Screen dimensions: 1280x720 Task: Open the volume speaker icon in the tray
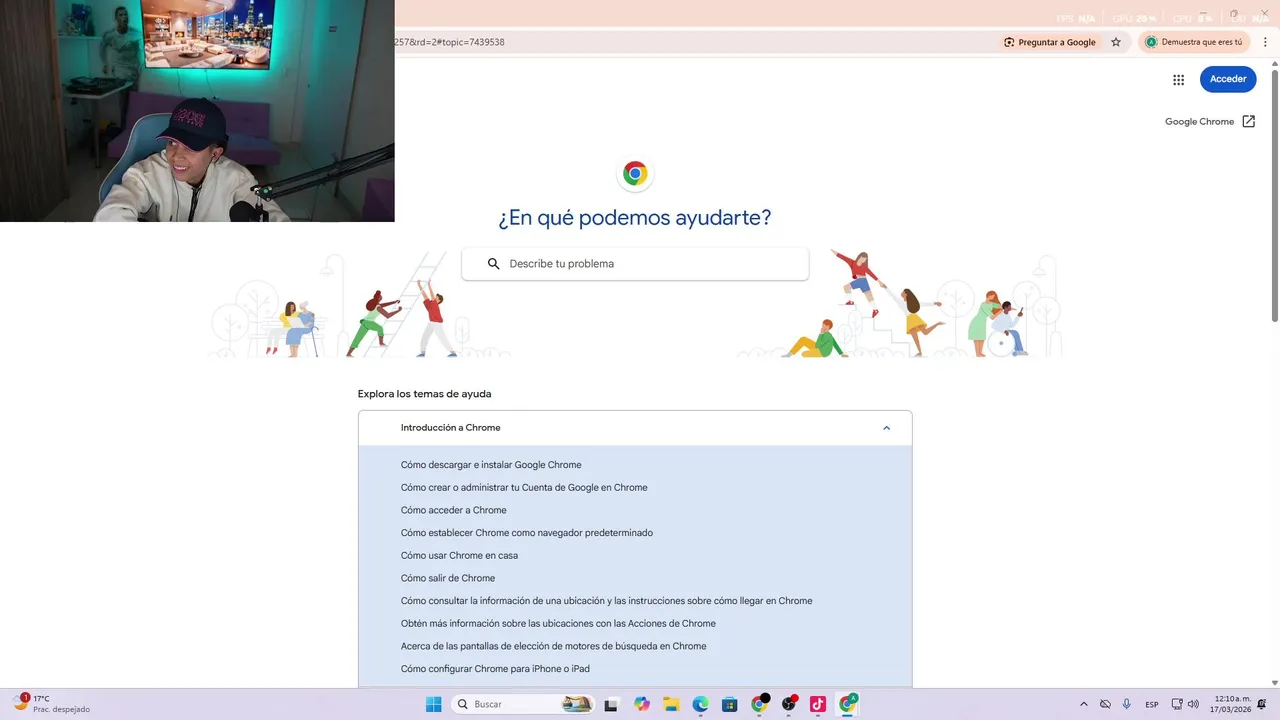pyautogui.click(x=1193, y=704)
